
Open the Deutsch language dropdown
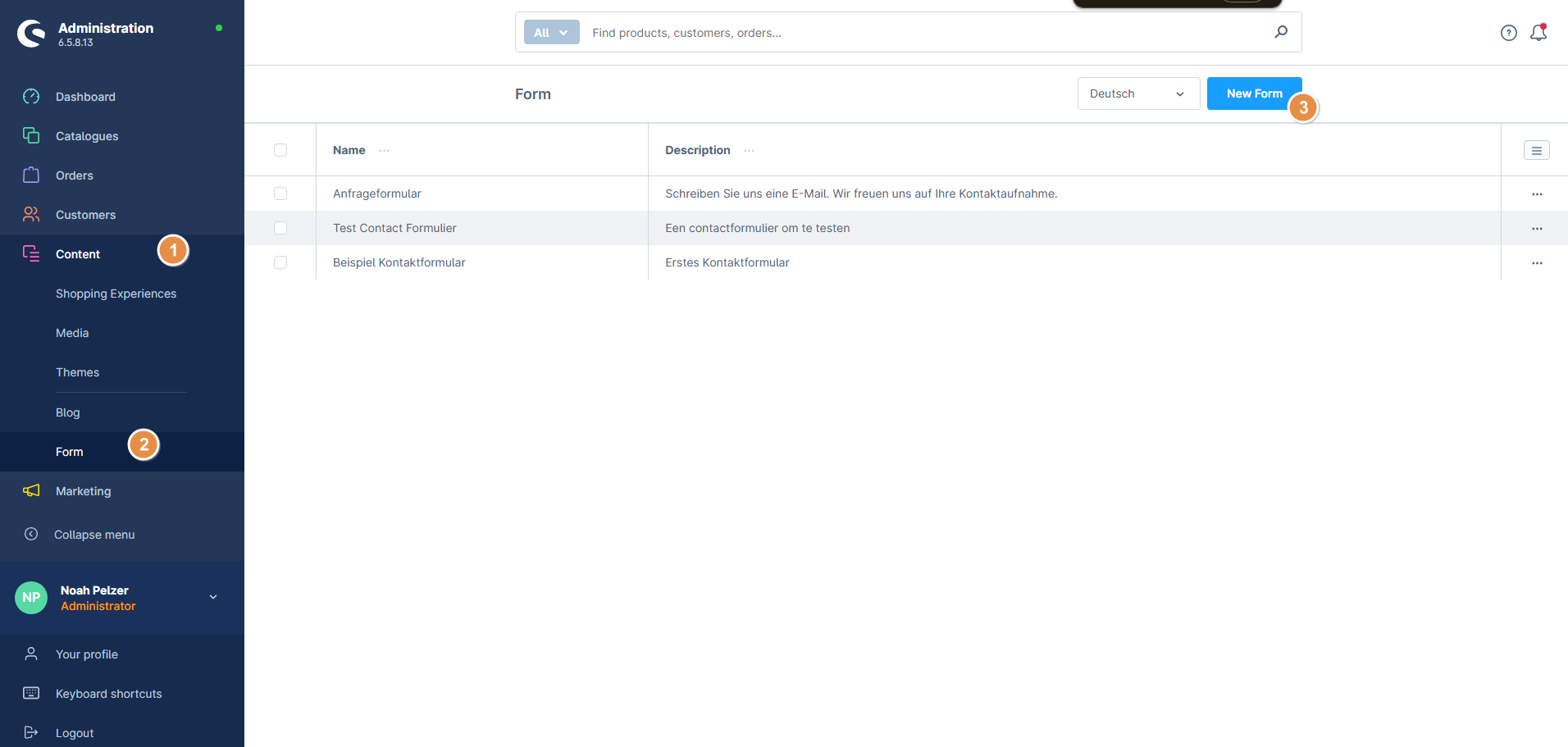tap(1137, 93)
